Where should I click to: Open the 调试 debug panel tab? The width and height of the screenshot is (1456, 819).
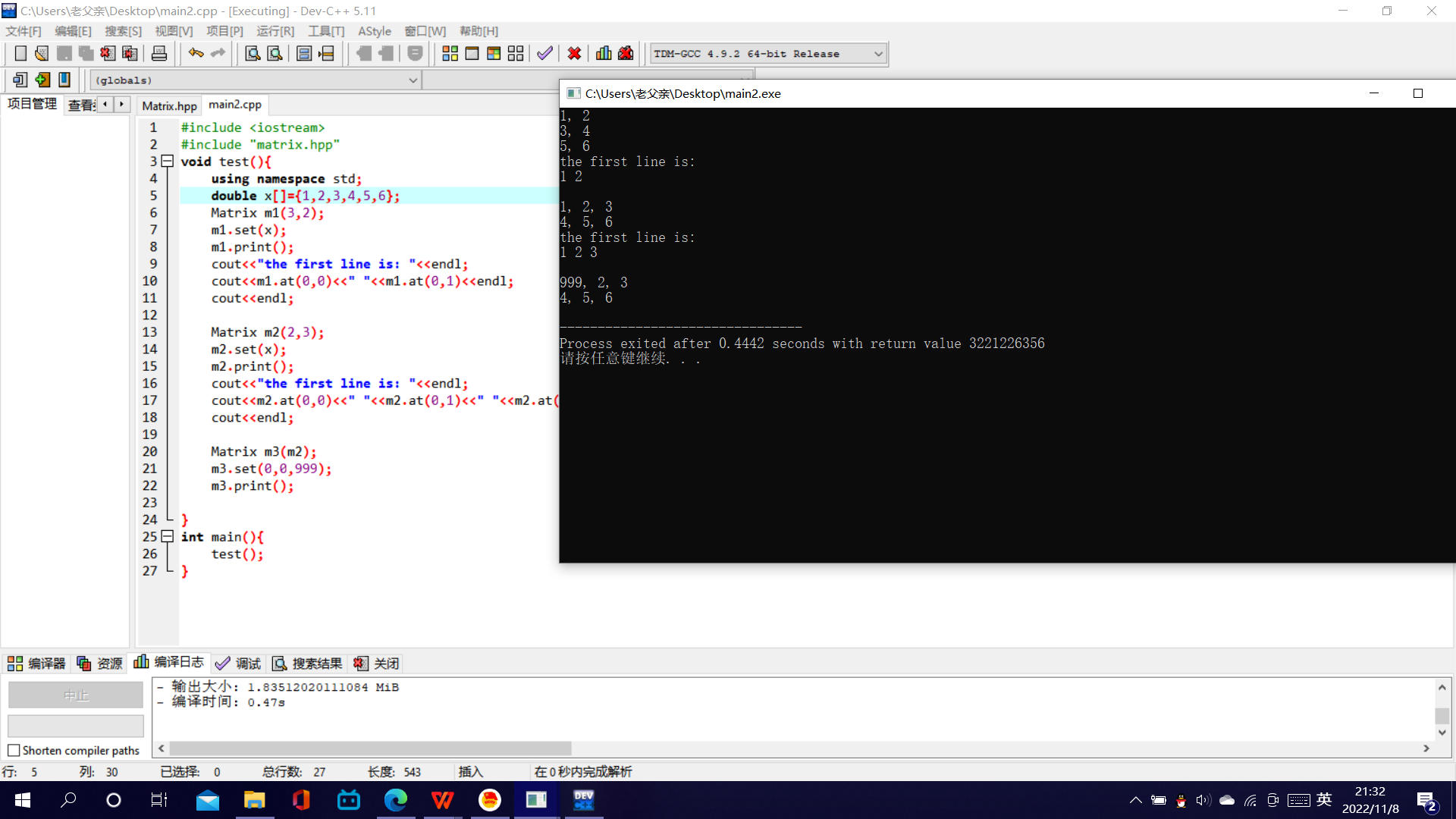(238, 664)
